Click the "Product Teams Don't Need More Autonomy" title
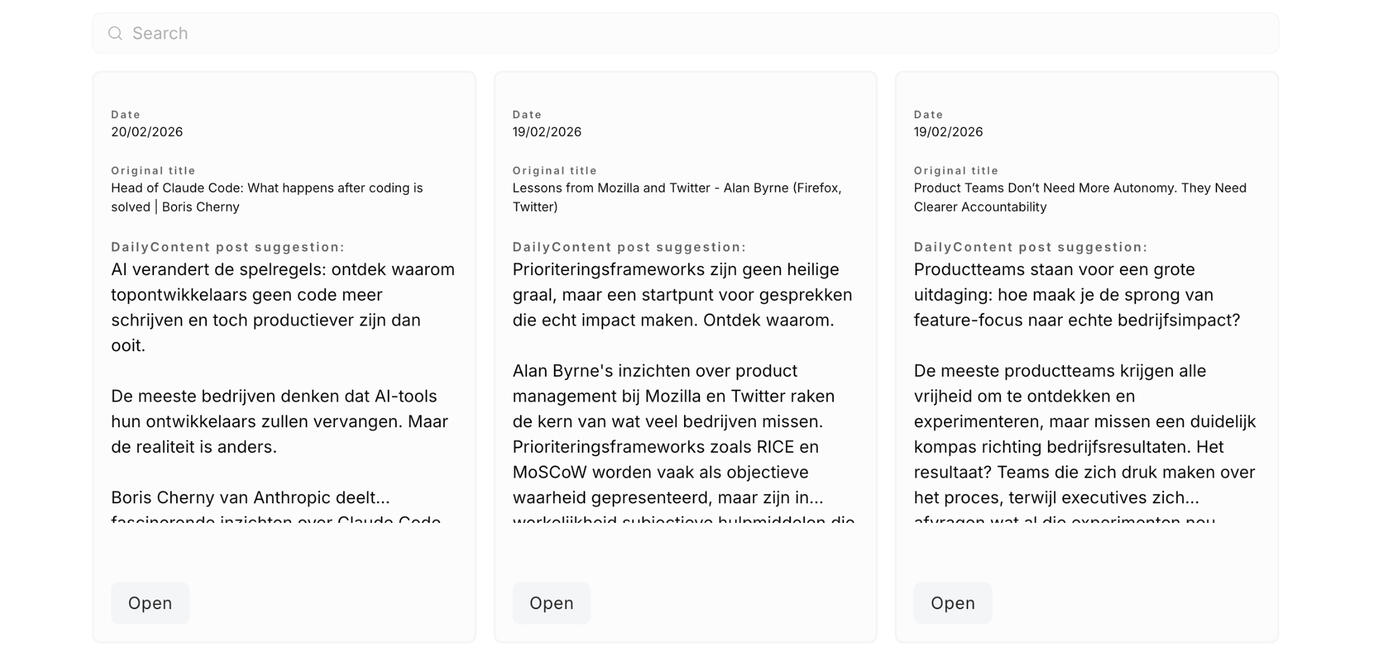 click(x=1080, y=197)
